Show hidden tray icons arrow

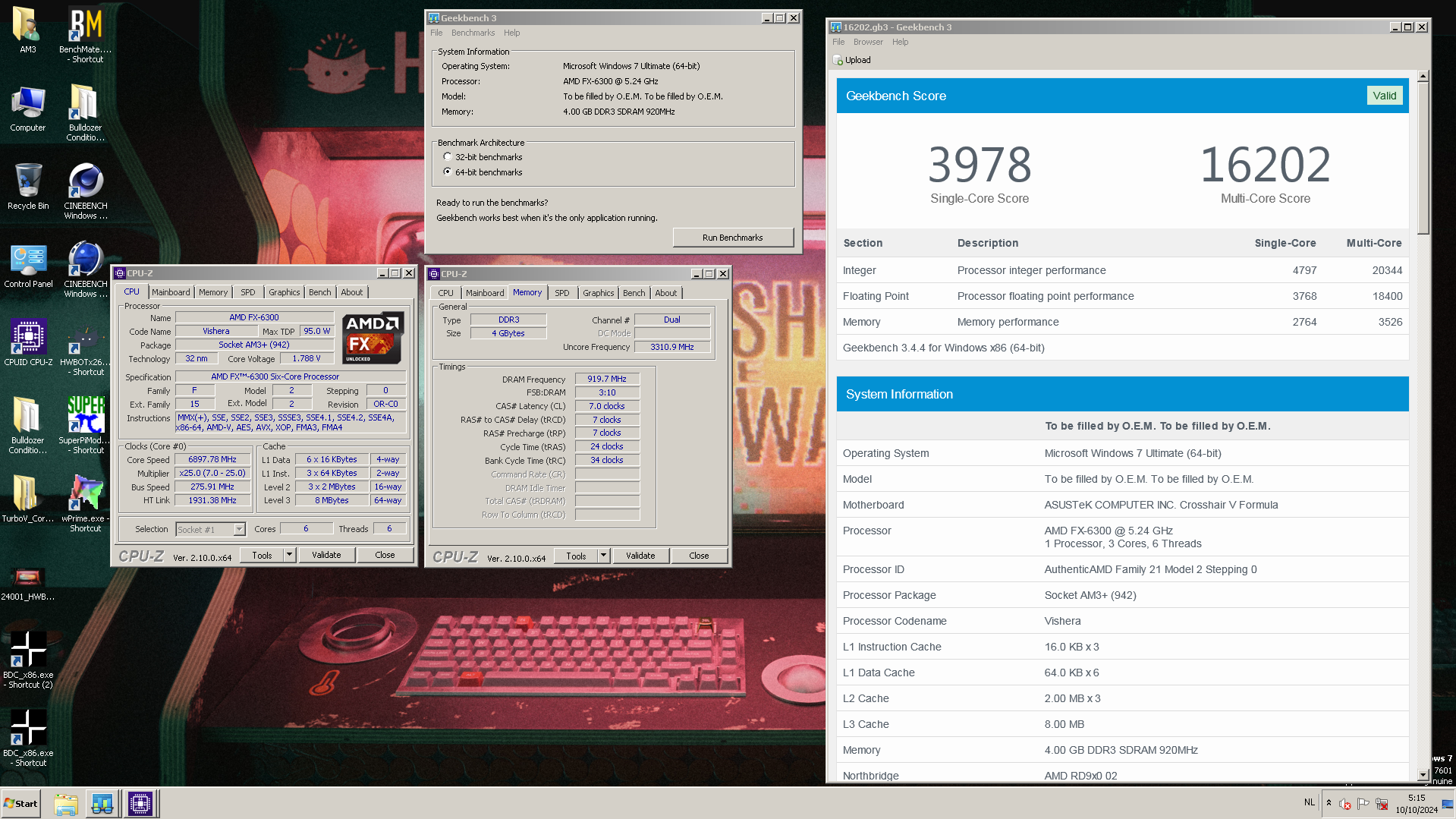[x=1329, y=803]
